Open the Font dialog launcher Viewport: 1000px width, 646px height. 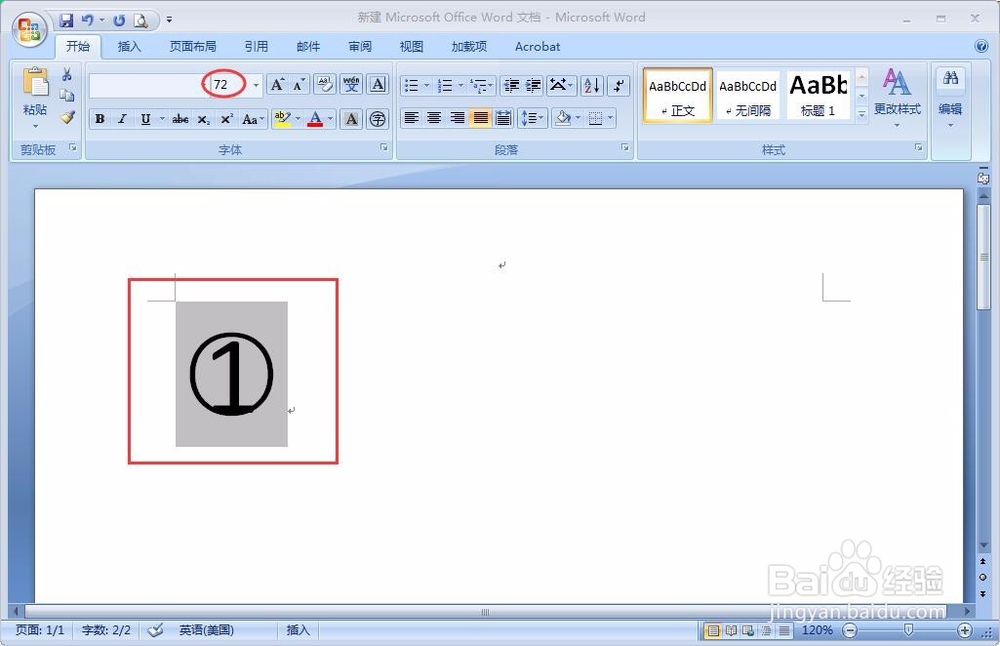(x=384, y=147)
